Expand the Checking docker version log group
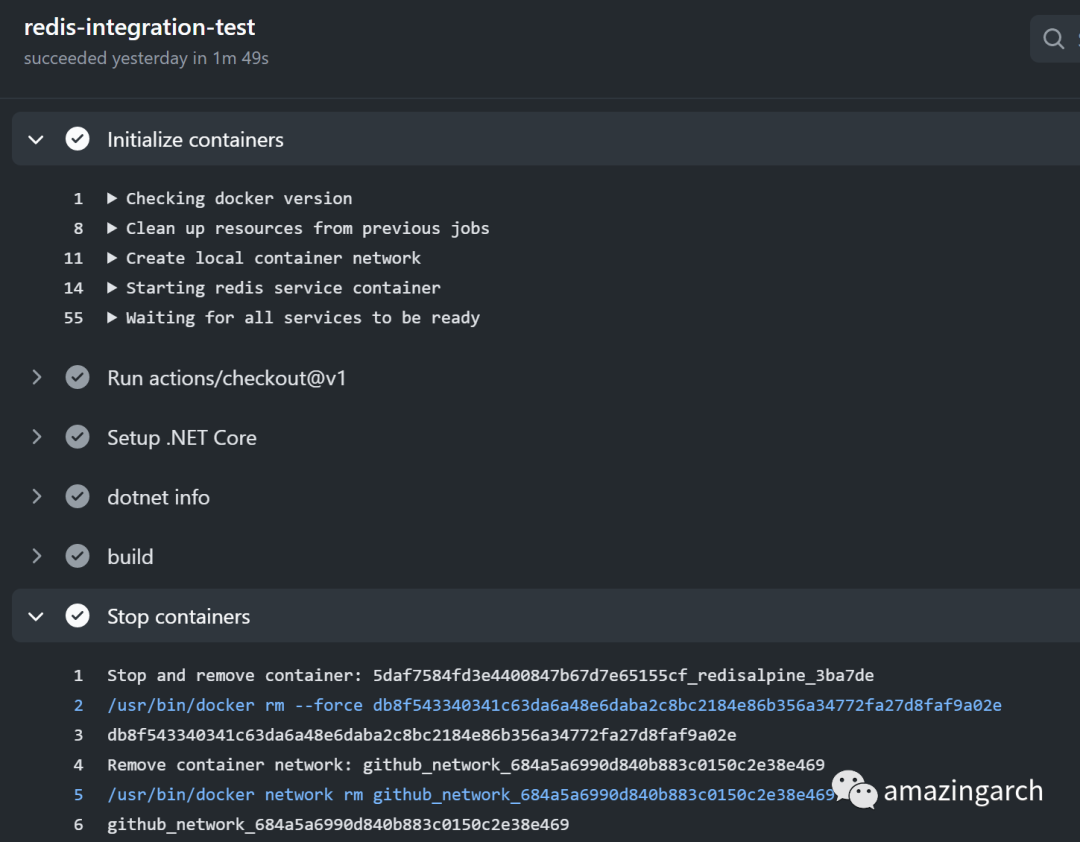This screenshot has height=842, width=1080. (x=112, y=198)
